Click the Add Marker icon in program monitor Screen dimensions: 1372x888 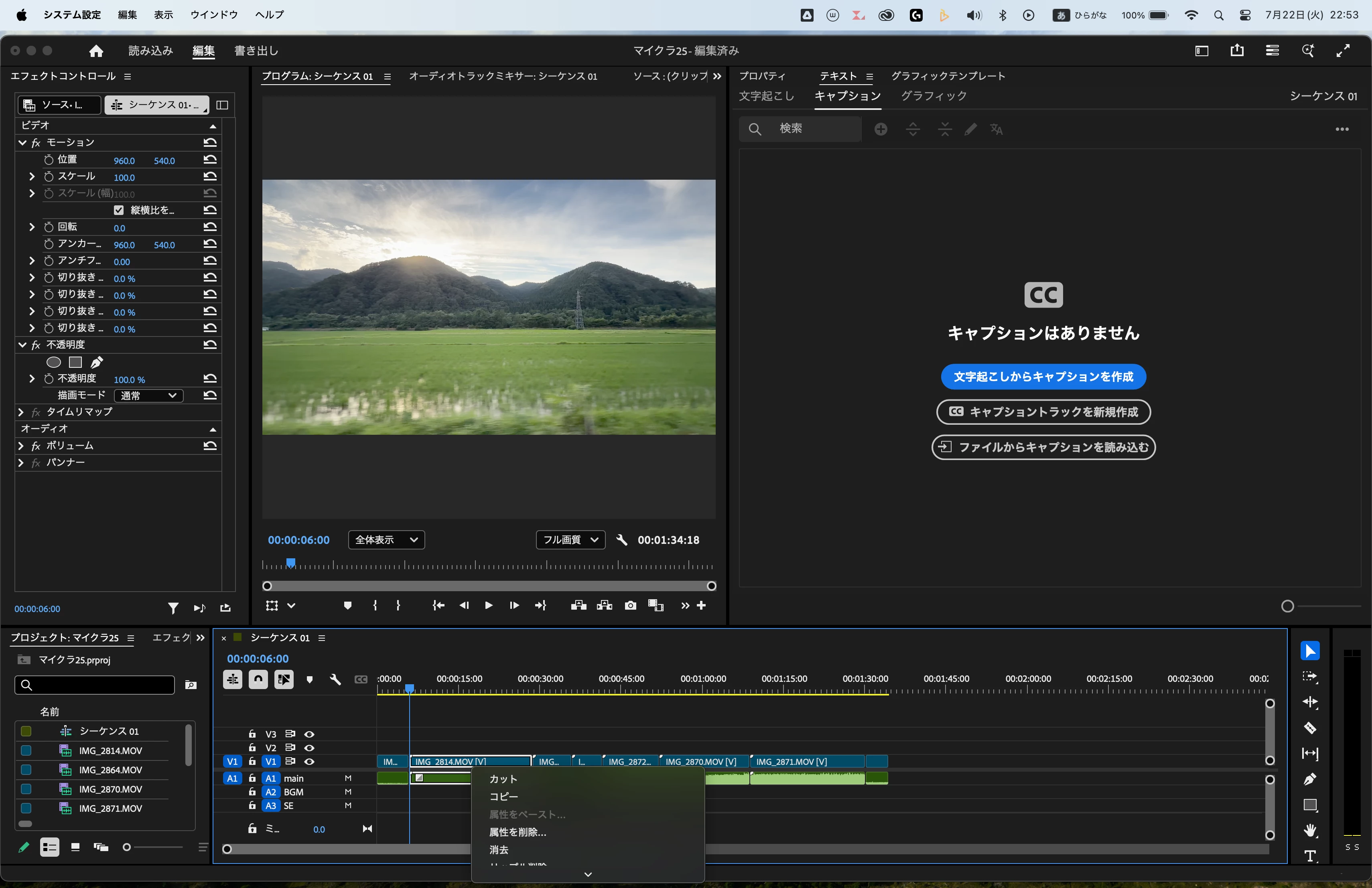click(347, 606)
